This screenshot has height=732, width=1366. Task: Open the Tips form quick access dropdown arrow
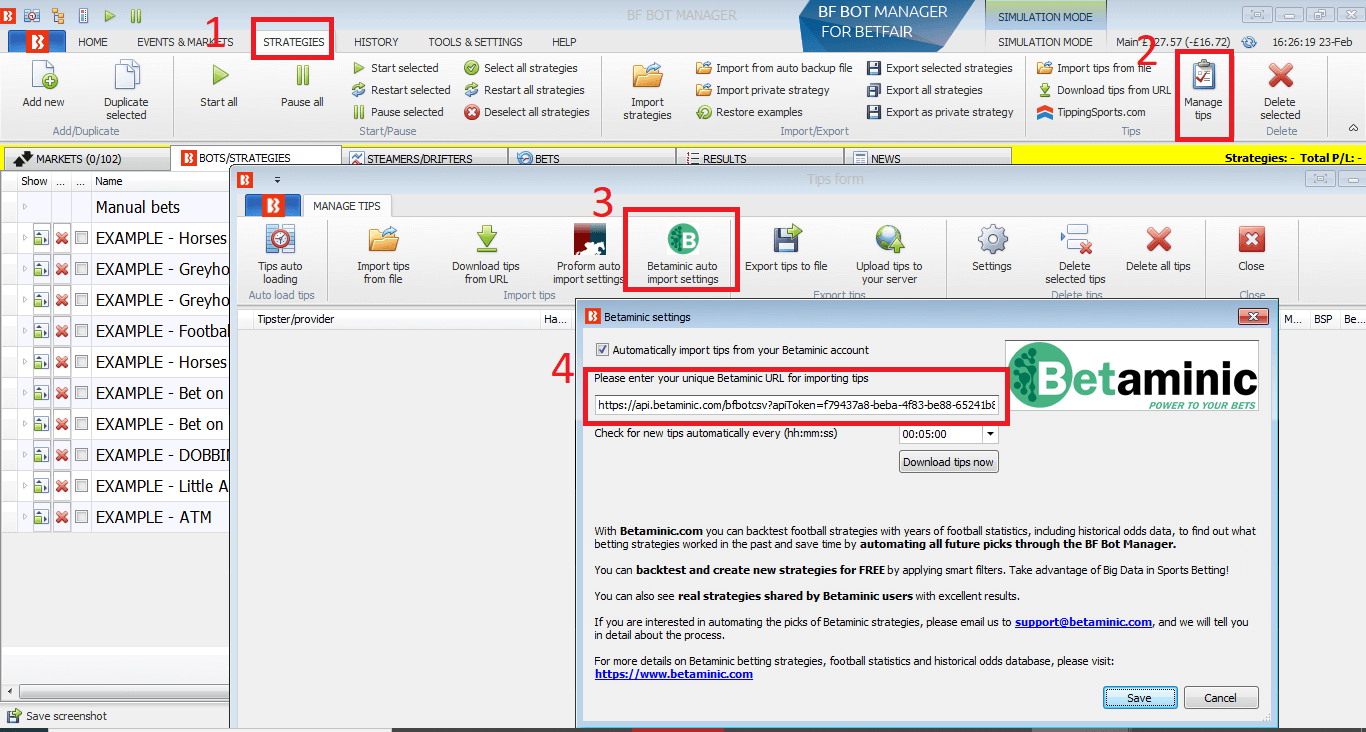(277, 179)
